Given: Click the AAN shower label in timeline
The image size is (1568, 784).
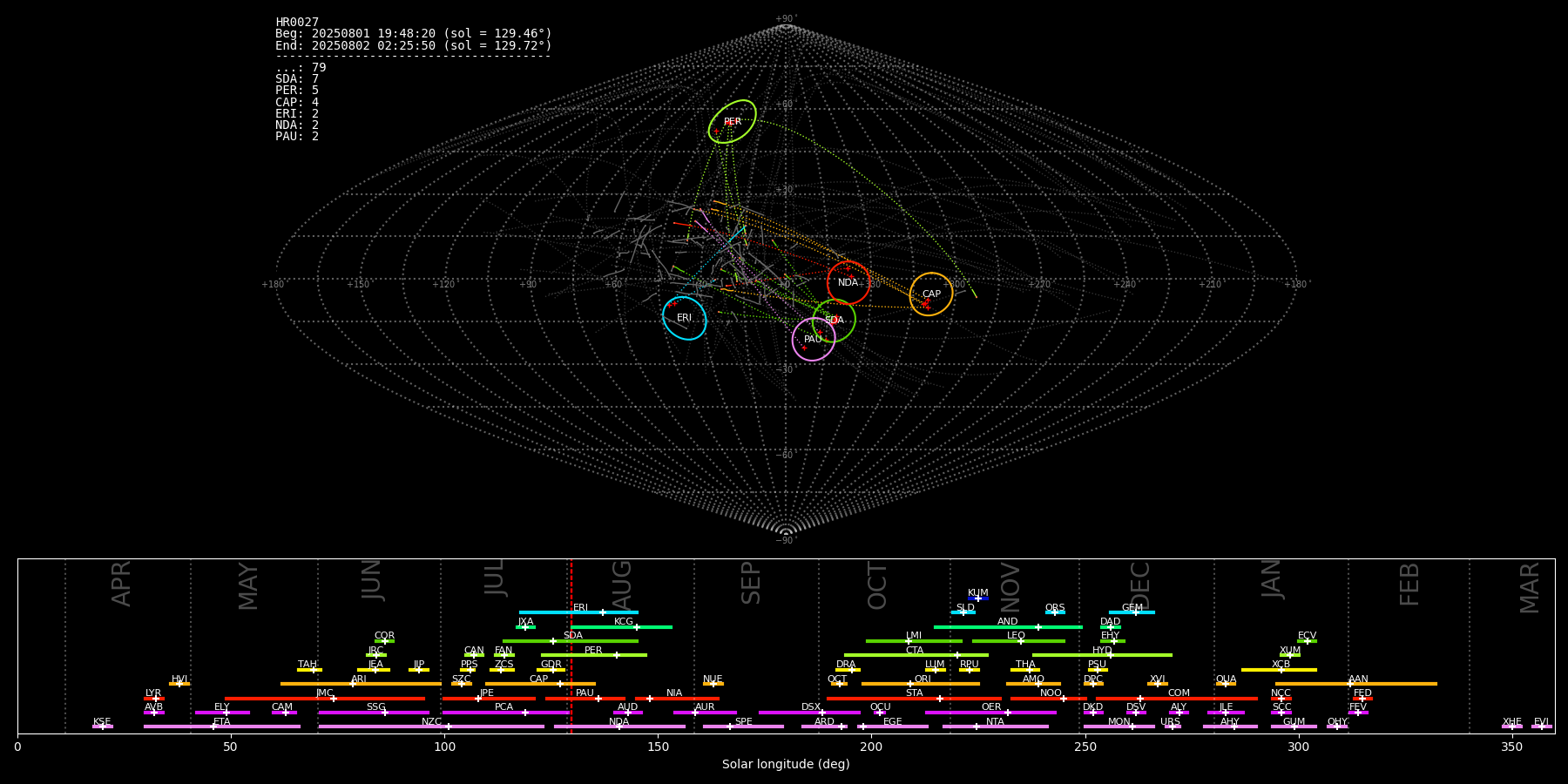Looking at the screenshot, I should [x=1359, y=679].
